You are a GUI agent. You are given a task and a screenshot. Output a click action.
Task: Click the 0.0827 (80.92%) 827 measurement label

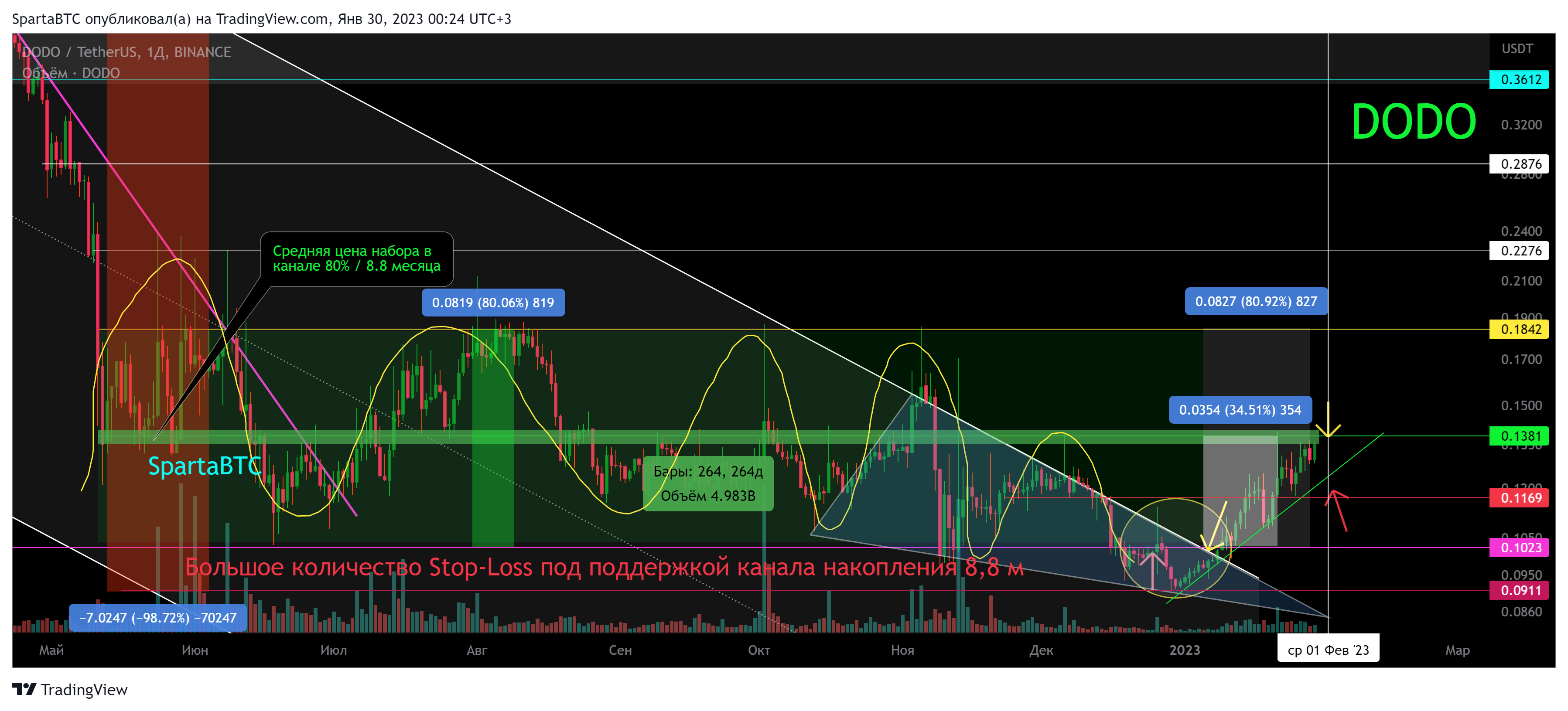click(x=1256, y=302)
